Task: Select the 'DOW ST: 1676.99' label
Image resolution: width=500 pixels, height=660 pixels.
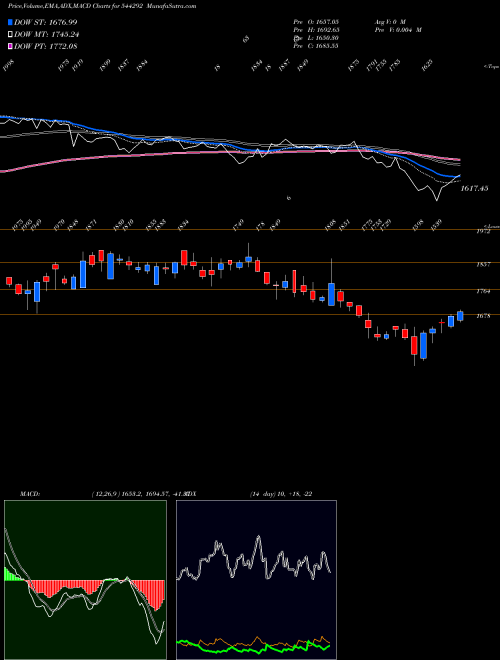Action: [45, 22]
